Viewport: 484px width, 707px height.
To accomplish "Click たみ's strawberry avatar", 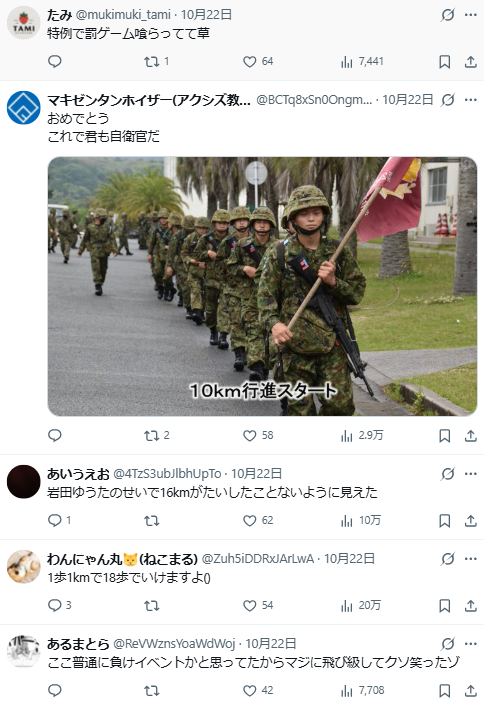I will pos(23,23).
